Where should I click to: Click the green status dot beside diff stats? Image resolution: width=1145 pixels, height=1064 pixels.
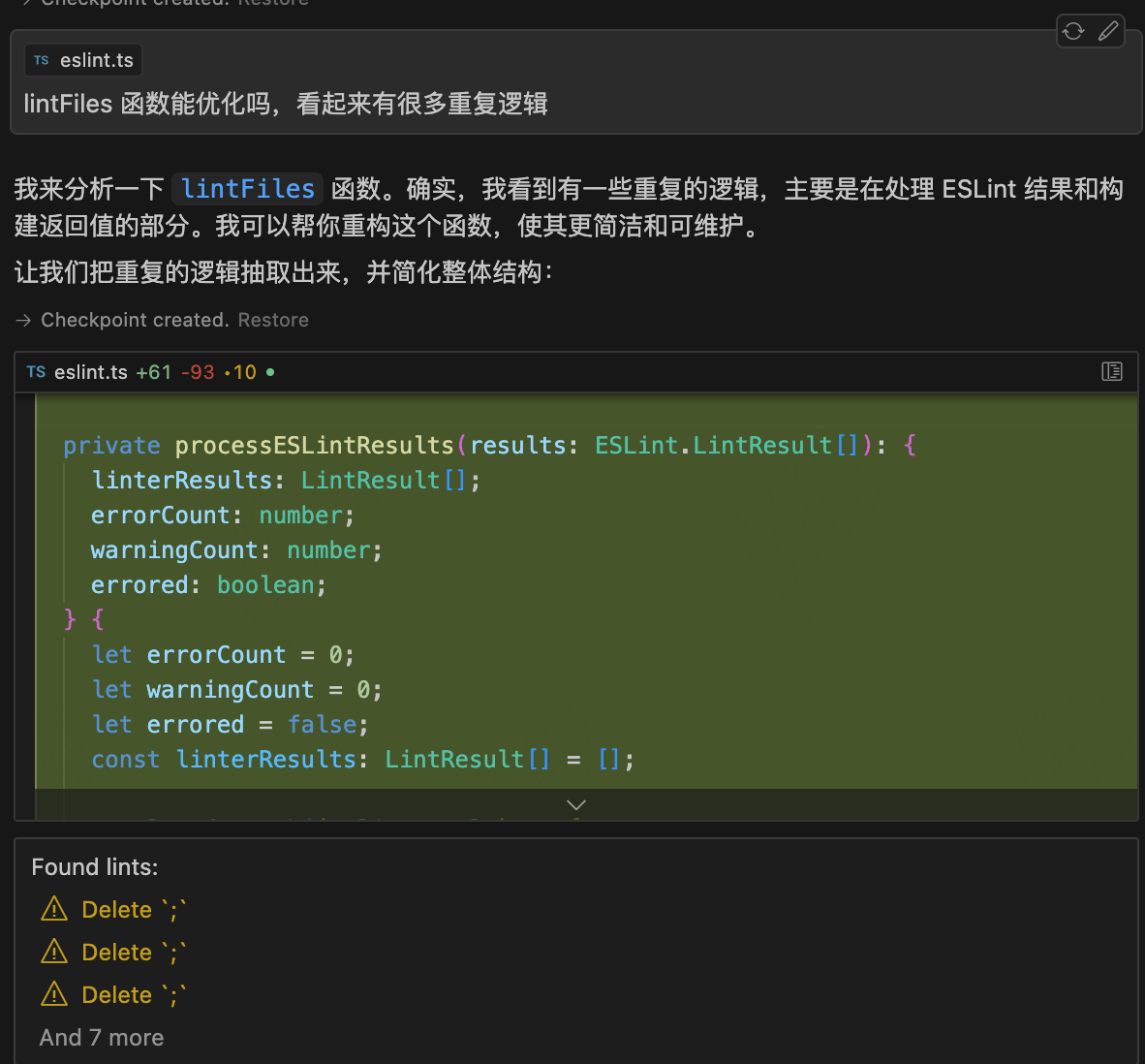pyautogui.click(x=270, y=372)
